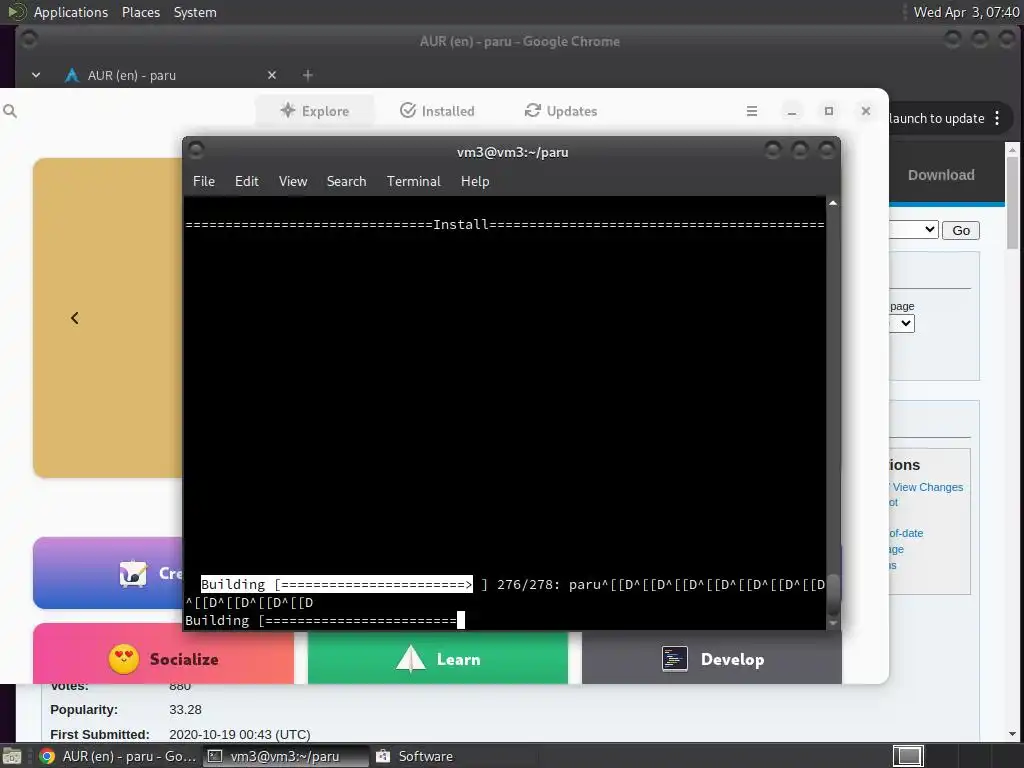The image size is (1024, 768).
Task: Switch to Chrome from the taskbar
Action: tap(118, 756)
